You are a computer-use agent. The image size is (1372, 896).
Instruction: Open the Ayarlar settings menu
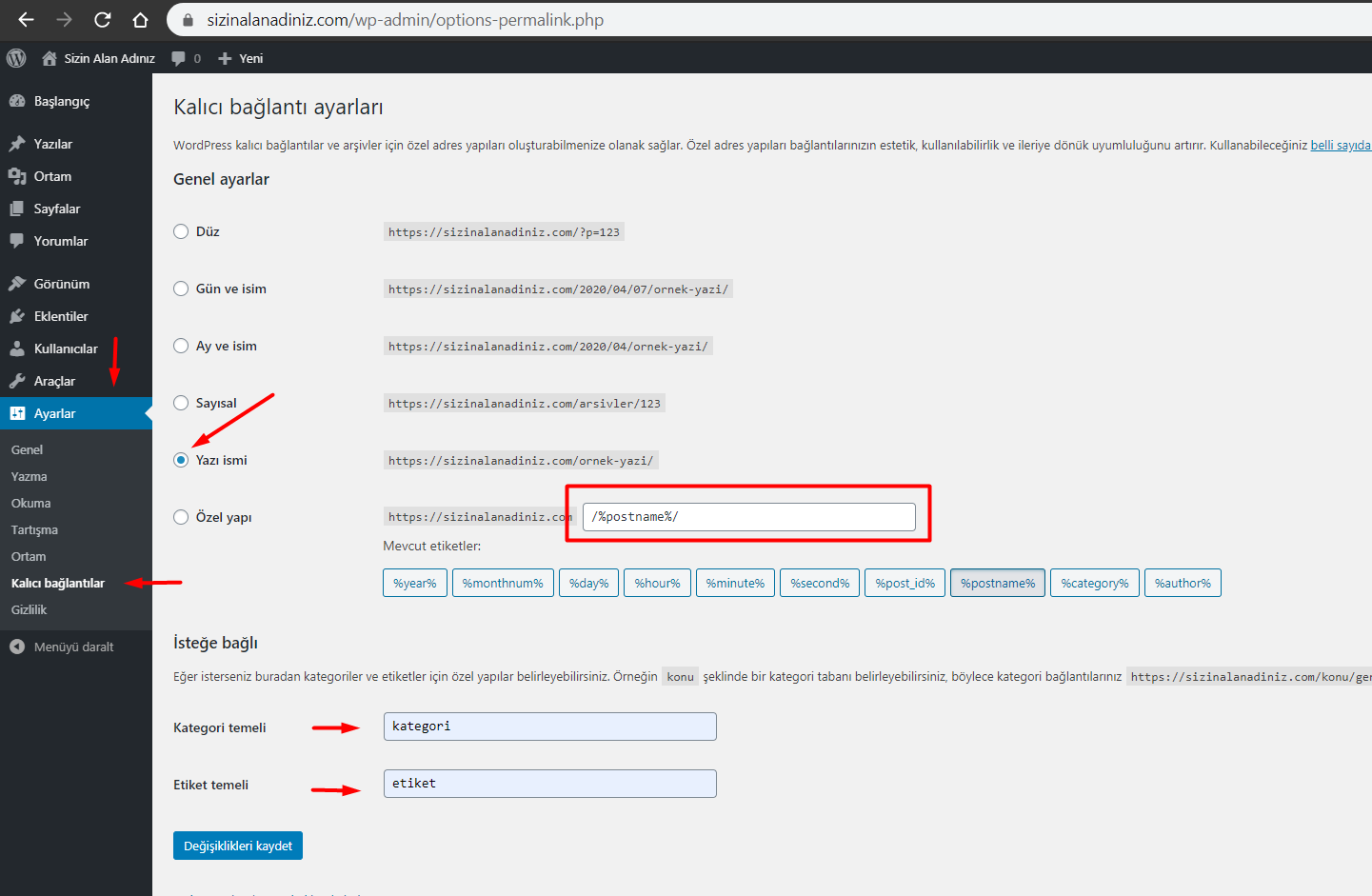pos(54,413)
